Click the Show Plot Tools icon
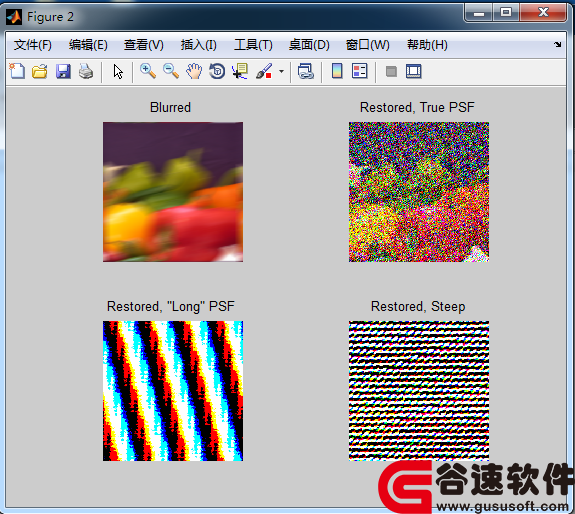 [414, 71]
